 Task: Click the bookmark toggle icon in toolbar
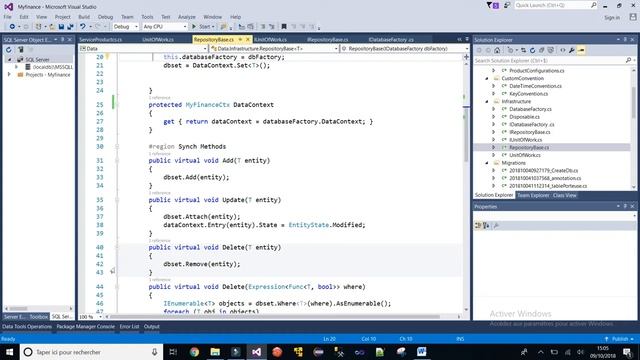click(x=284, y=27)
